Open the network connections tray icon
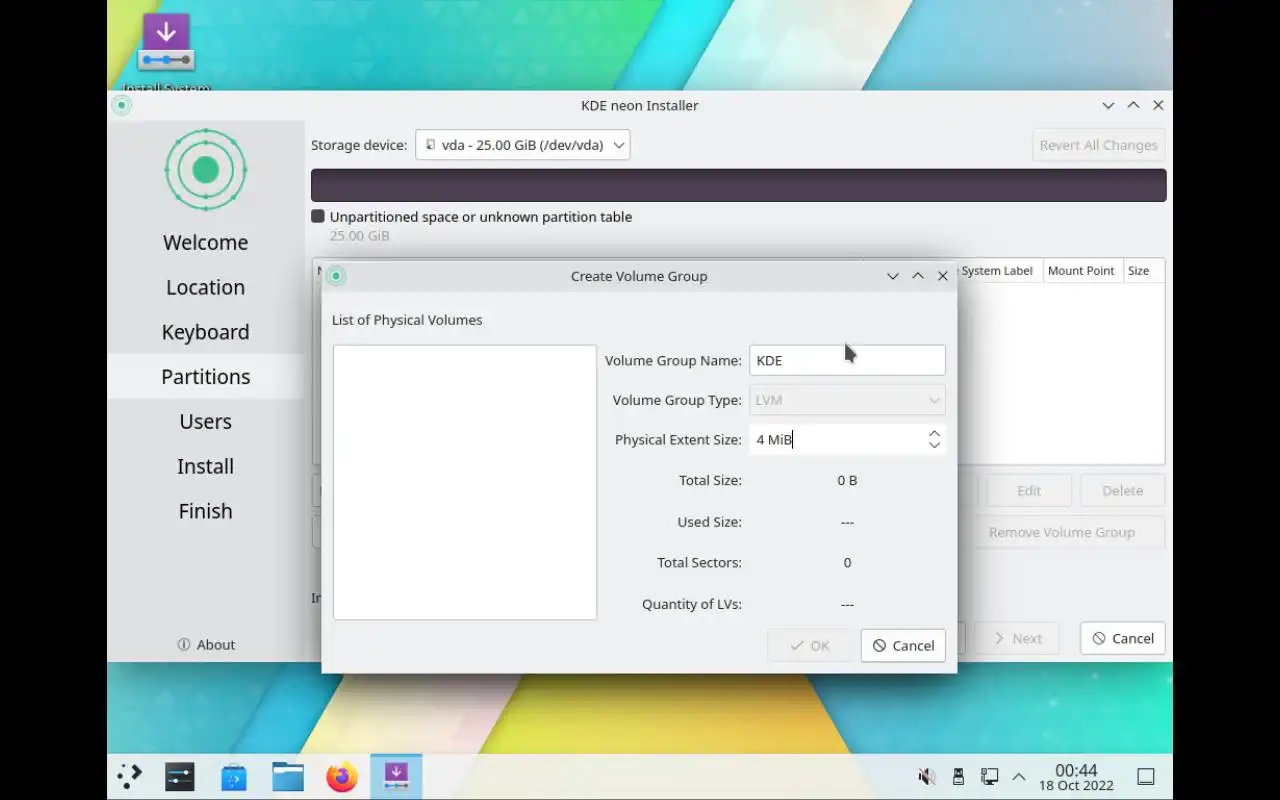The image size is (1280, 800). (x=989, y=777)
